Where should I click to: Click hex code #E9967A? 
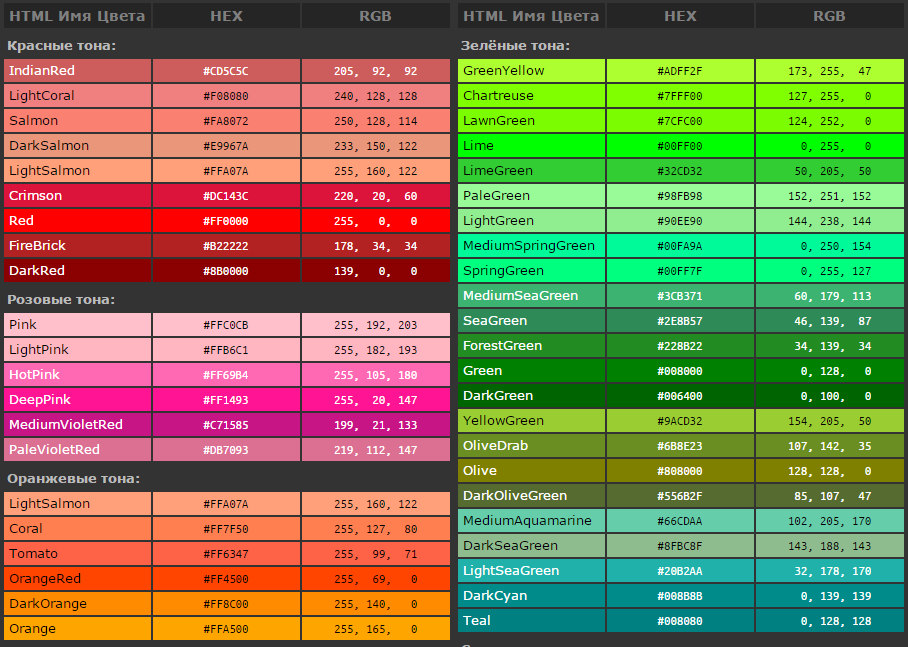click(x=226, y=146)
